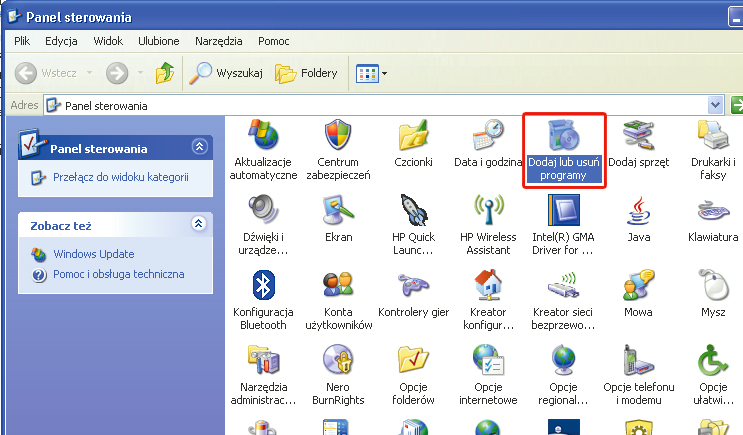Click Przełącz do widoku kategorii link

point(120,177)
